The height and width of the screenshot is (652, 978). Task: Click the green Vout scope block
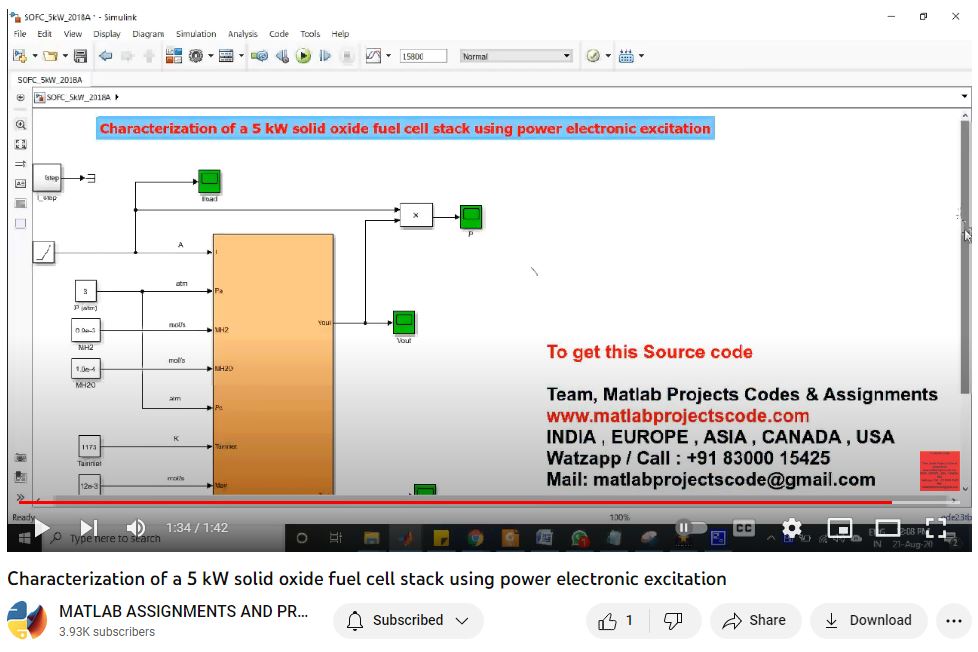[404, 323]
